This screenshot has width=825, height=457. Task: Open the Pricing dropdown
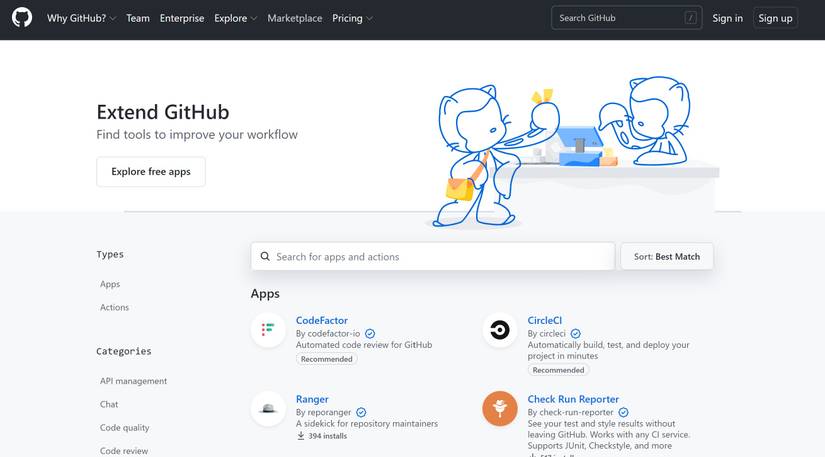(352, 18)
